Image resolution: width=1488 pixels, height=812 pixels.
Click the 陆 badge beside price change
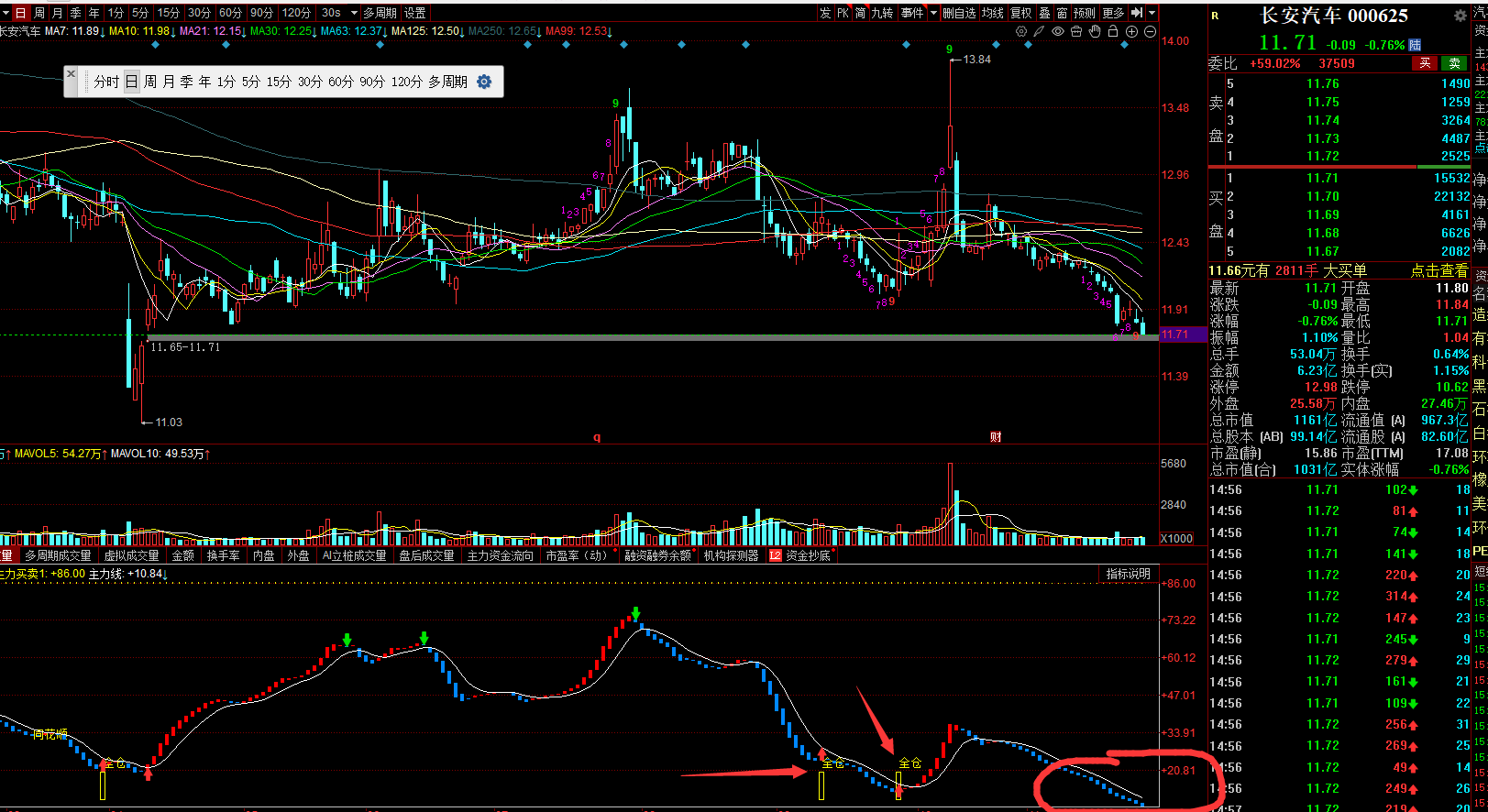pos(1415,44)
